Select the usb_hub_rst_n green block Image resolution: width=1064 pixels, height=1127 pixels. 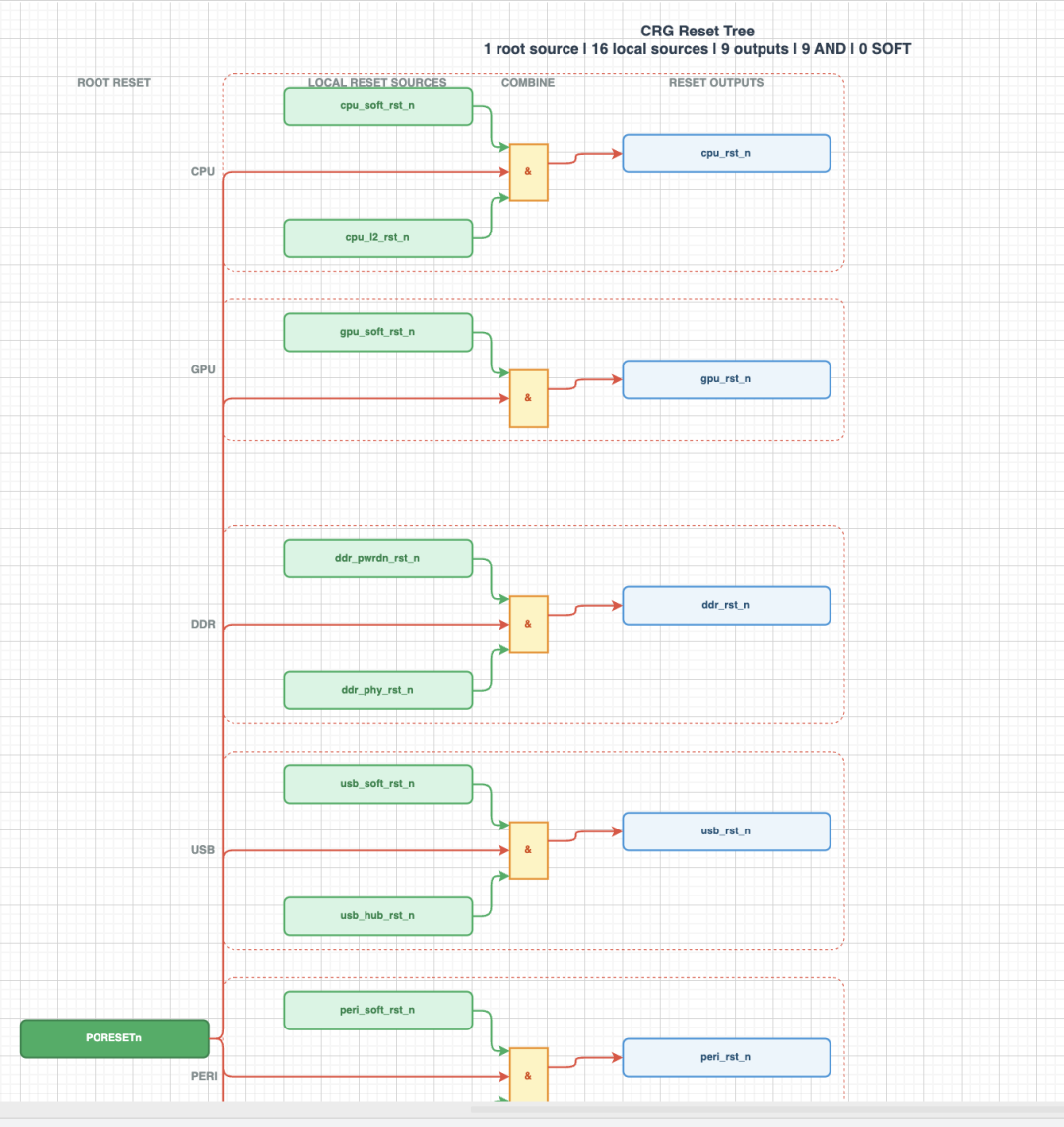(x=378, y=916)
